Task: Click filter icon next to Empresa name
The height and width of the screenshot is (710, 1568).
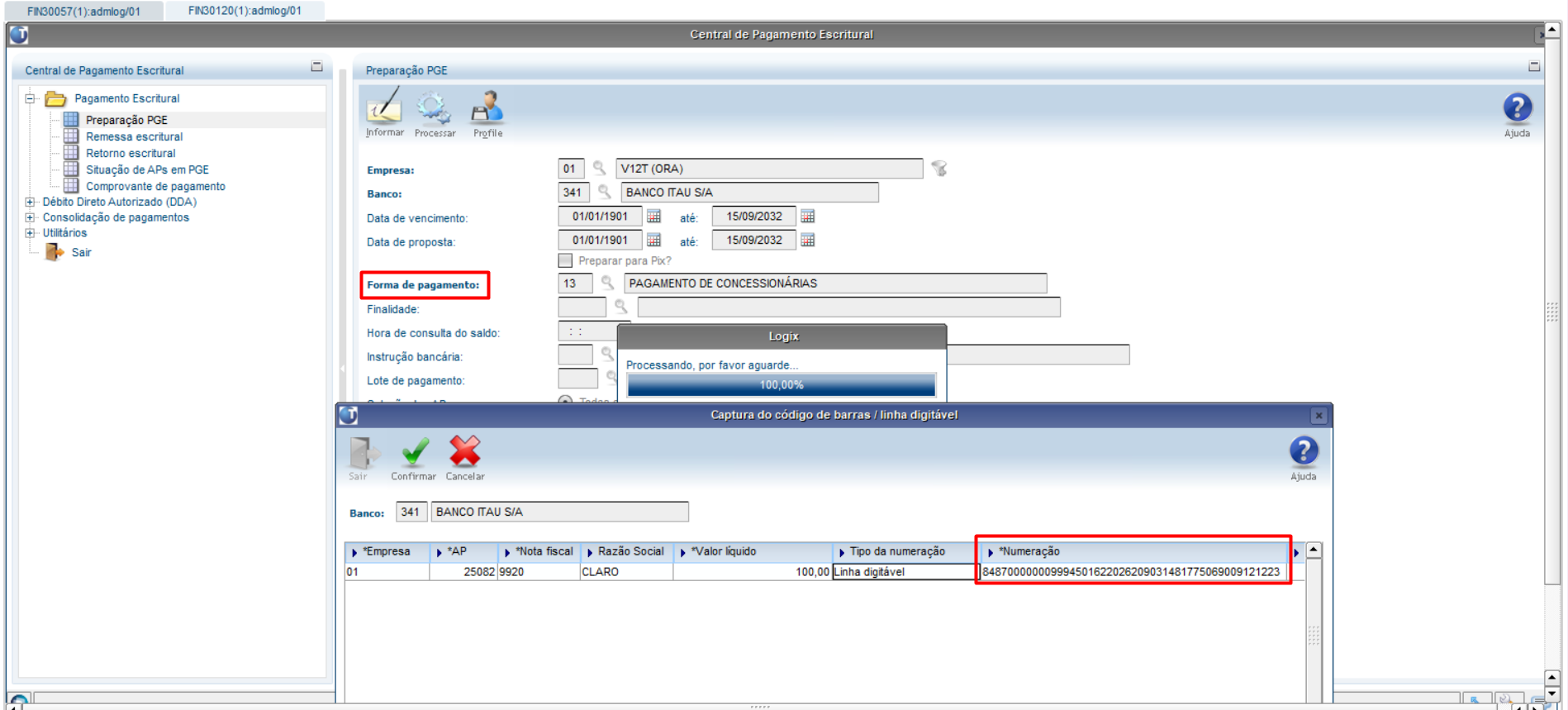Action: [939, 169]
